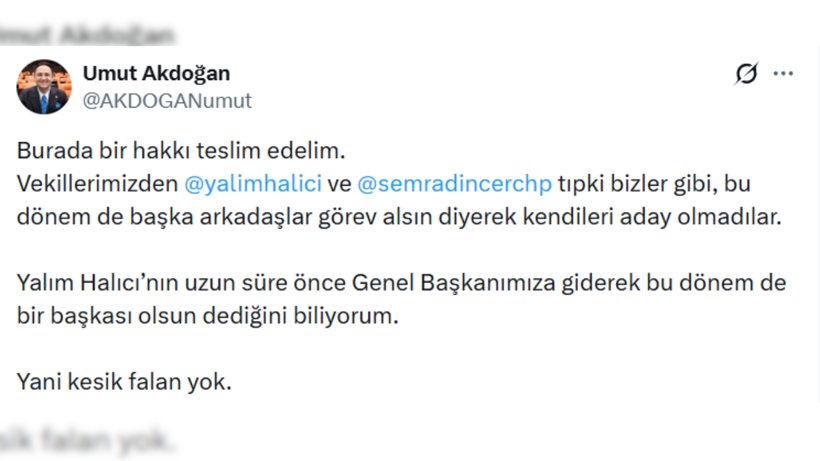Click Umut Akdoğan's profile picture
This screenshot has height=461, width=820.
[x=44, y=86]
